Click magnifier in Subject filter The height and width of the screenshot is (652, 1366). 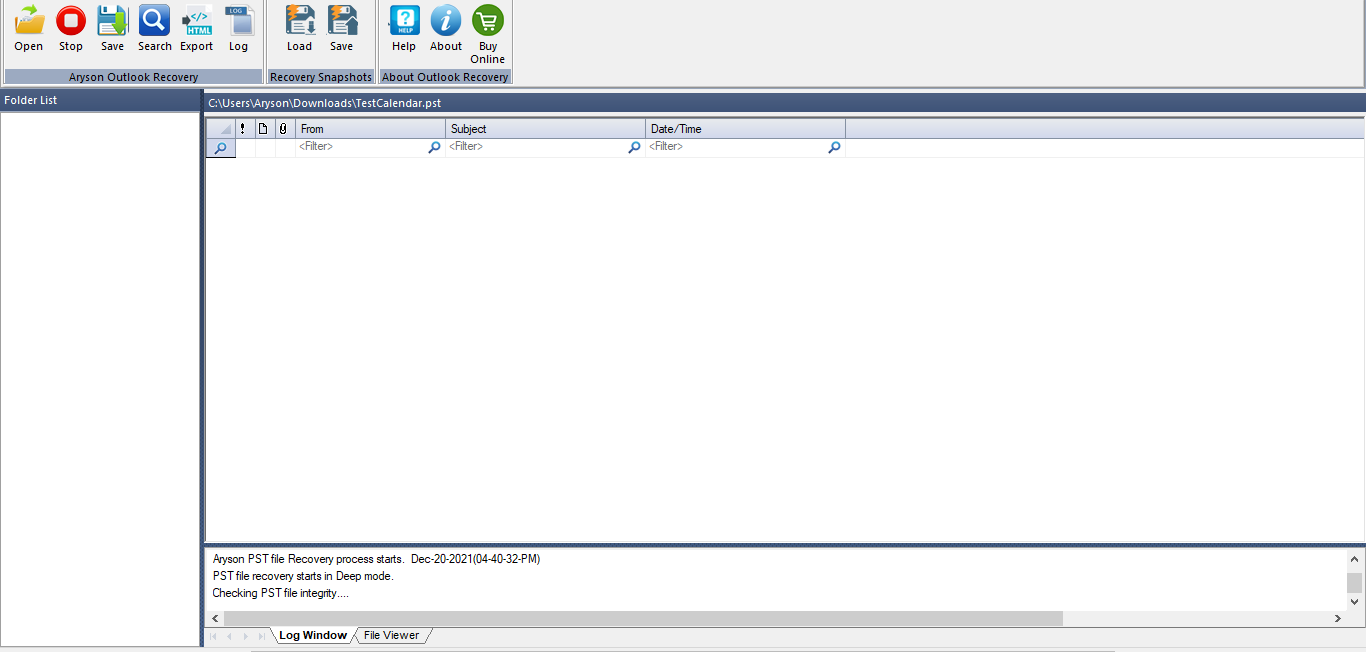(634, 147)
